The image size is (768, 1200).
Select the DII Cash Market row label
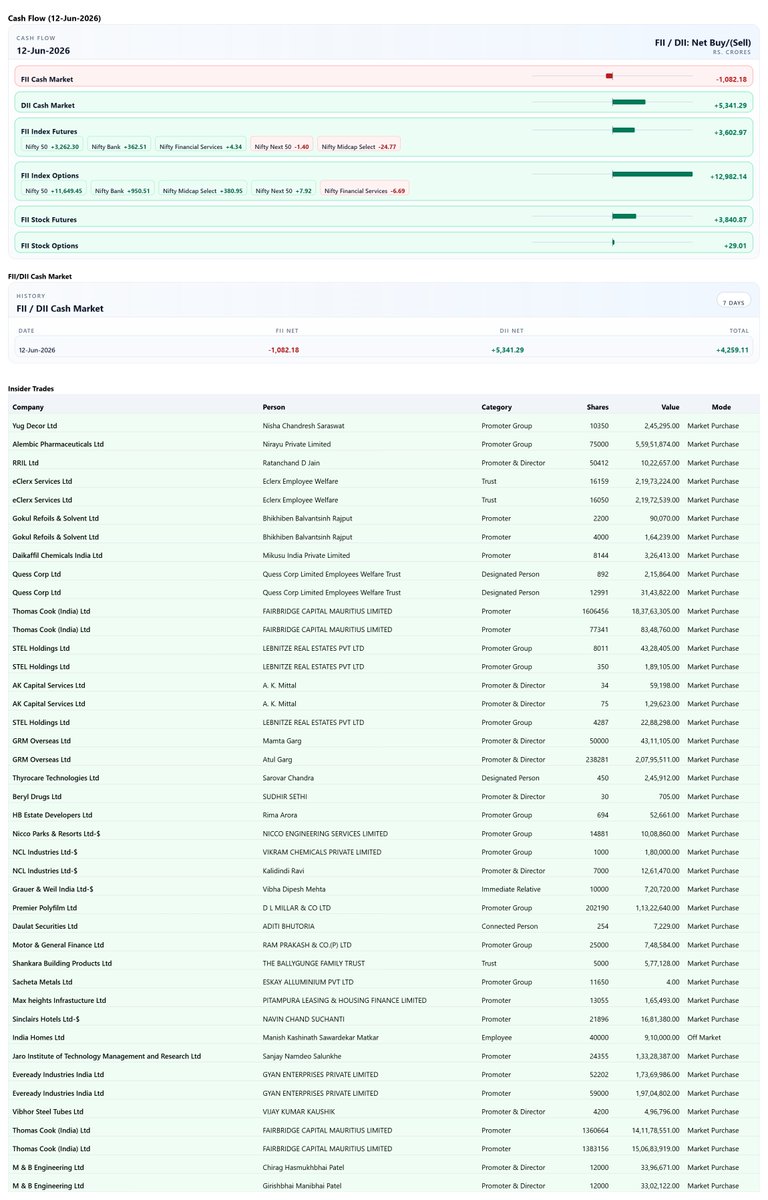point(47,105)
